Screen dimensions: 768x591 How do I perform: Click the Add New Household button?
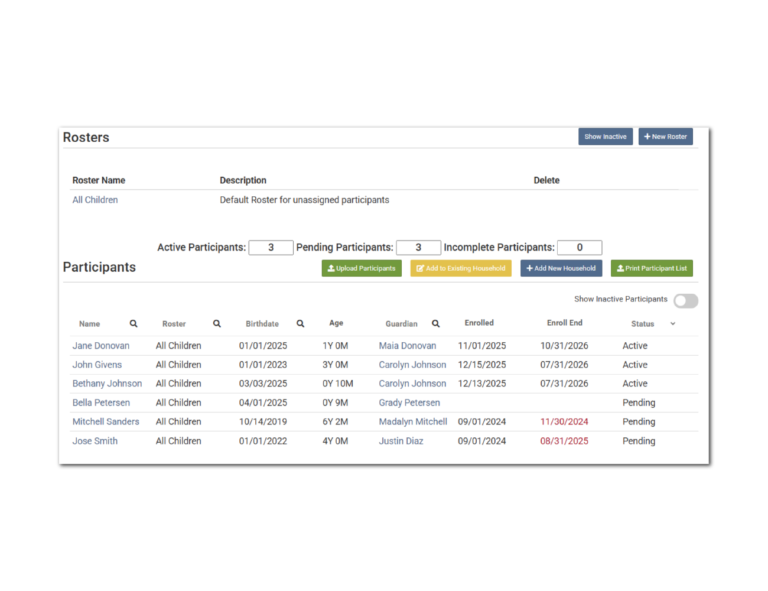pyautogui.click(x=561, y=269)
